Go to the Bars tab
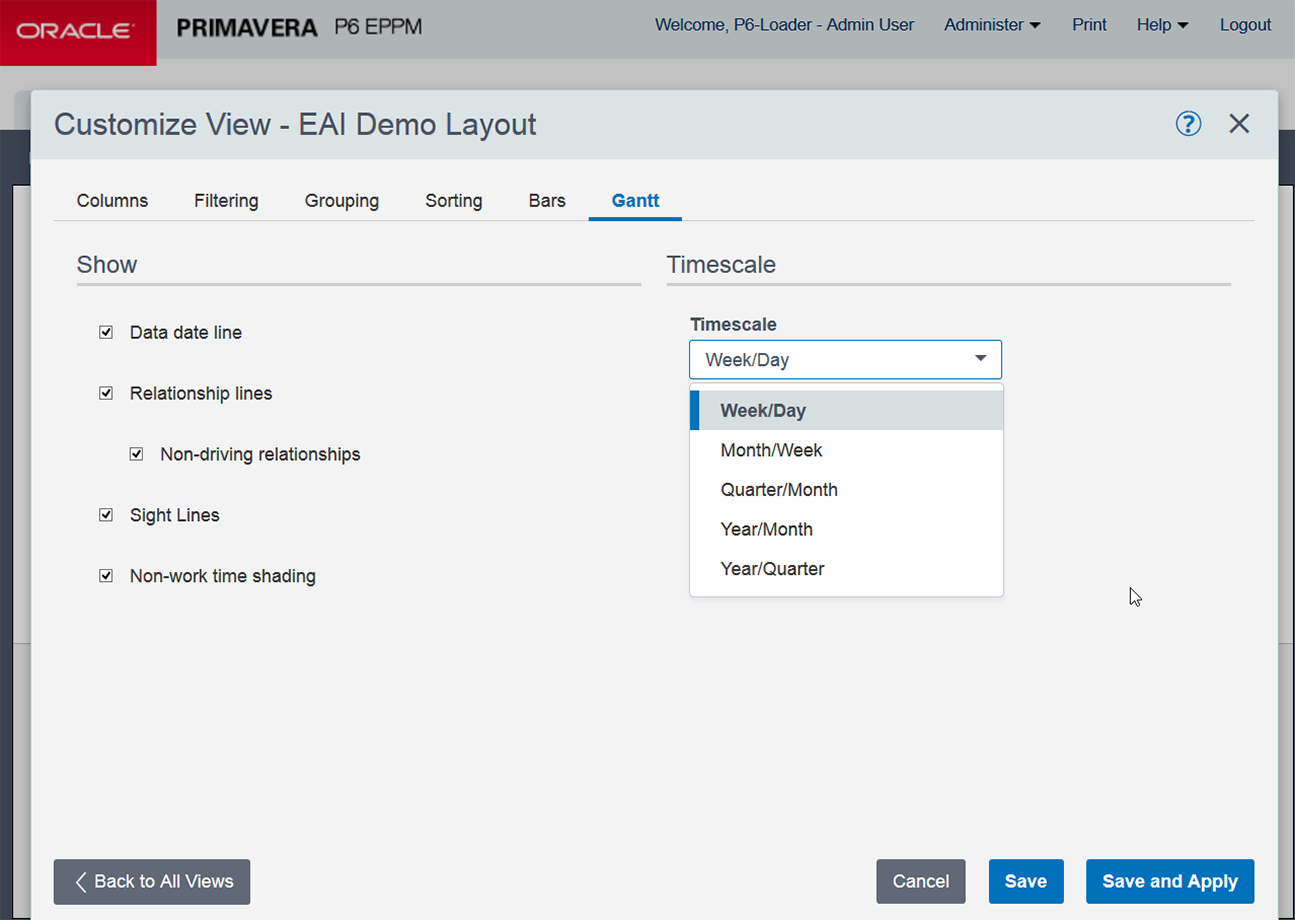The image size is (1295, 920). [547, 201]
